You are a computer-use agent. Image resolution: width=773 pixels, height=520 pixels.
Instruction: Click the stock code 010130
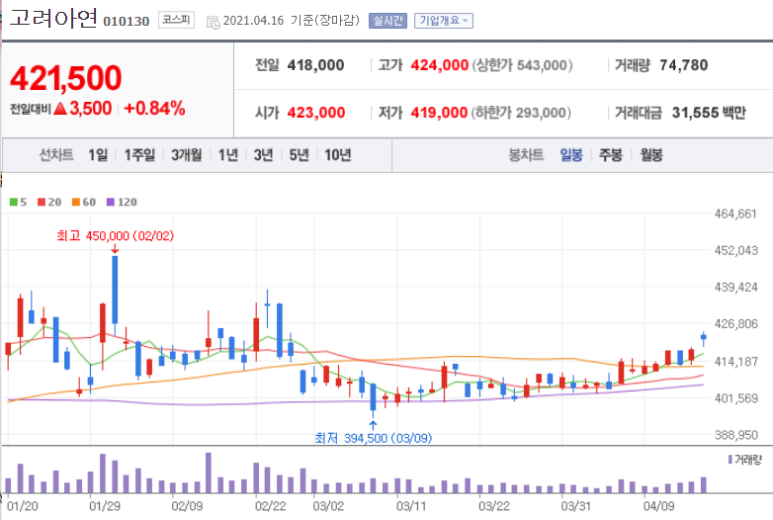pos(126,22)
